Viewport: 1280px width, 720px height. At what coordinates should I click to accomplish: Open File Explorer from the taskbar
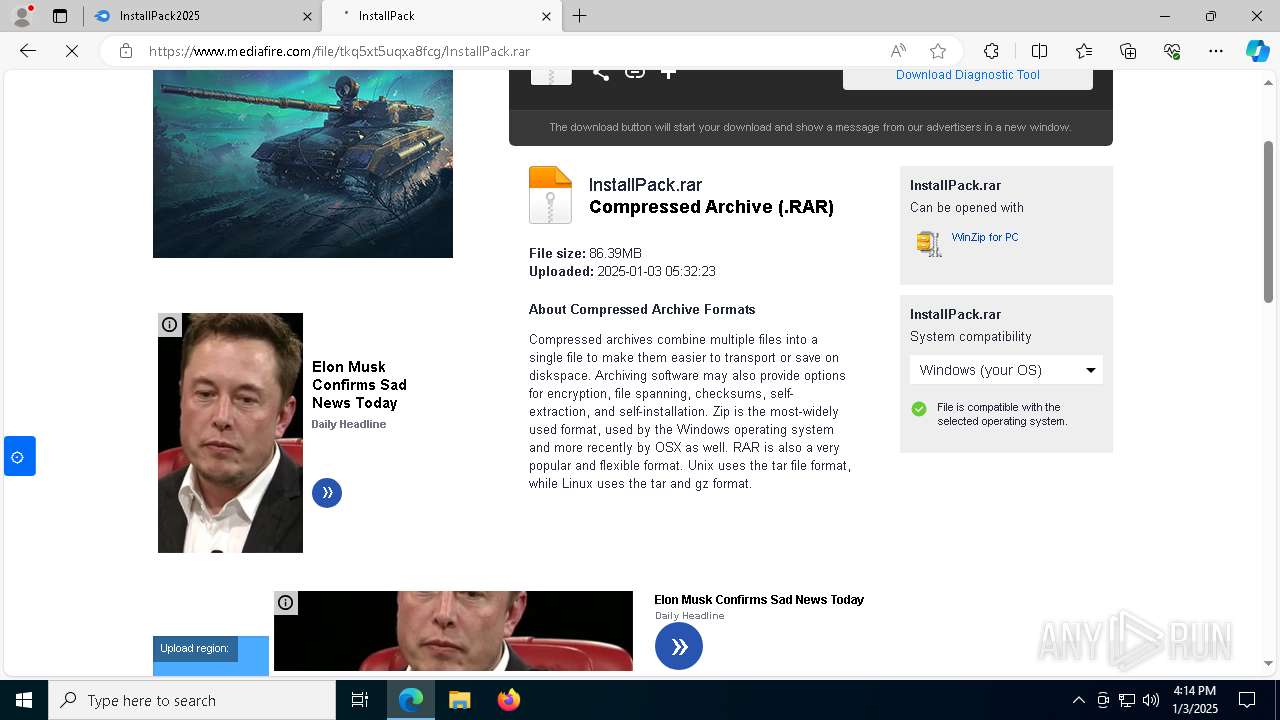pos(459,700)
